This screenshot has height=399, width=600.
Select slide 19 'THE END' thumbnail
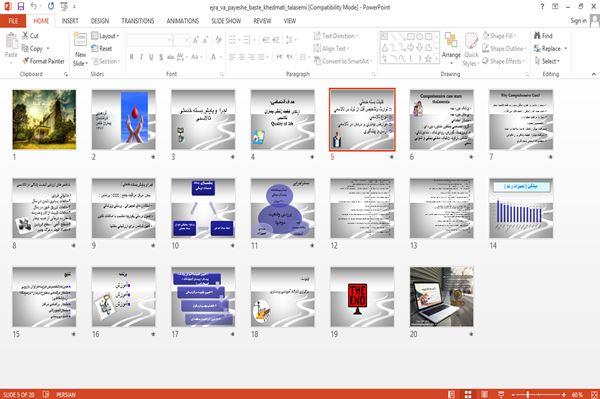tap(362, 297)
